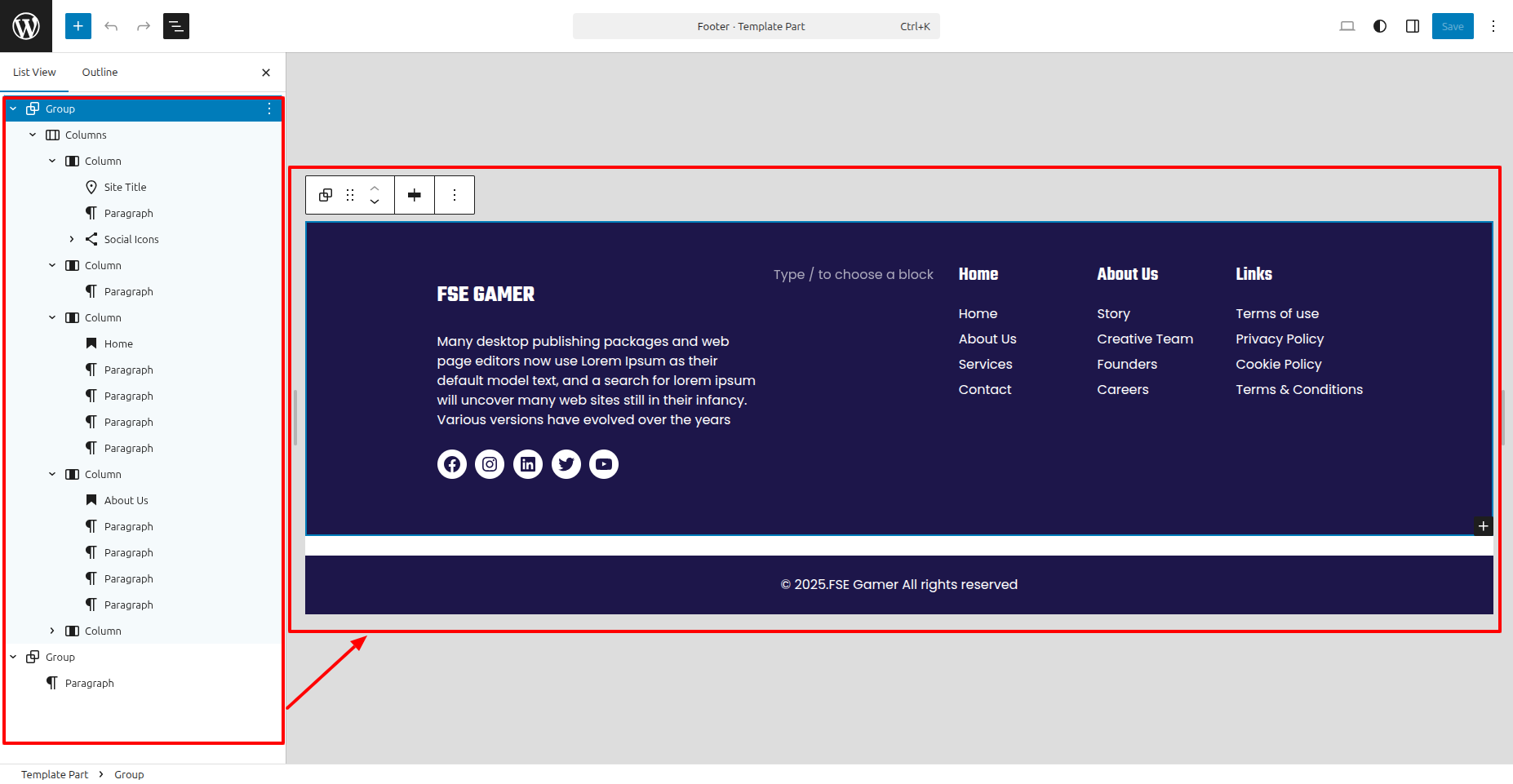This screenshot has width=1513, height=784.
Task: Click Template Part in breadcrumb
Action: coord(55,774)
